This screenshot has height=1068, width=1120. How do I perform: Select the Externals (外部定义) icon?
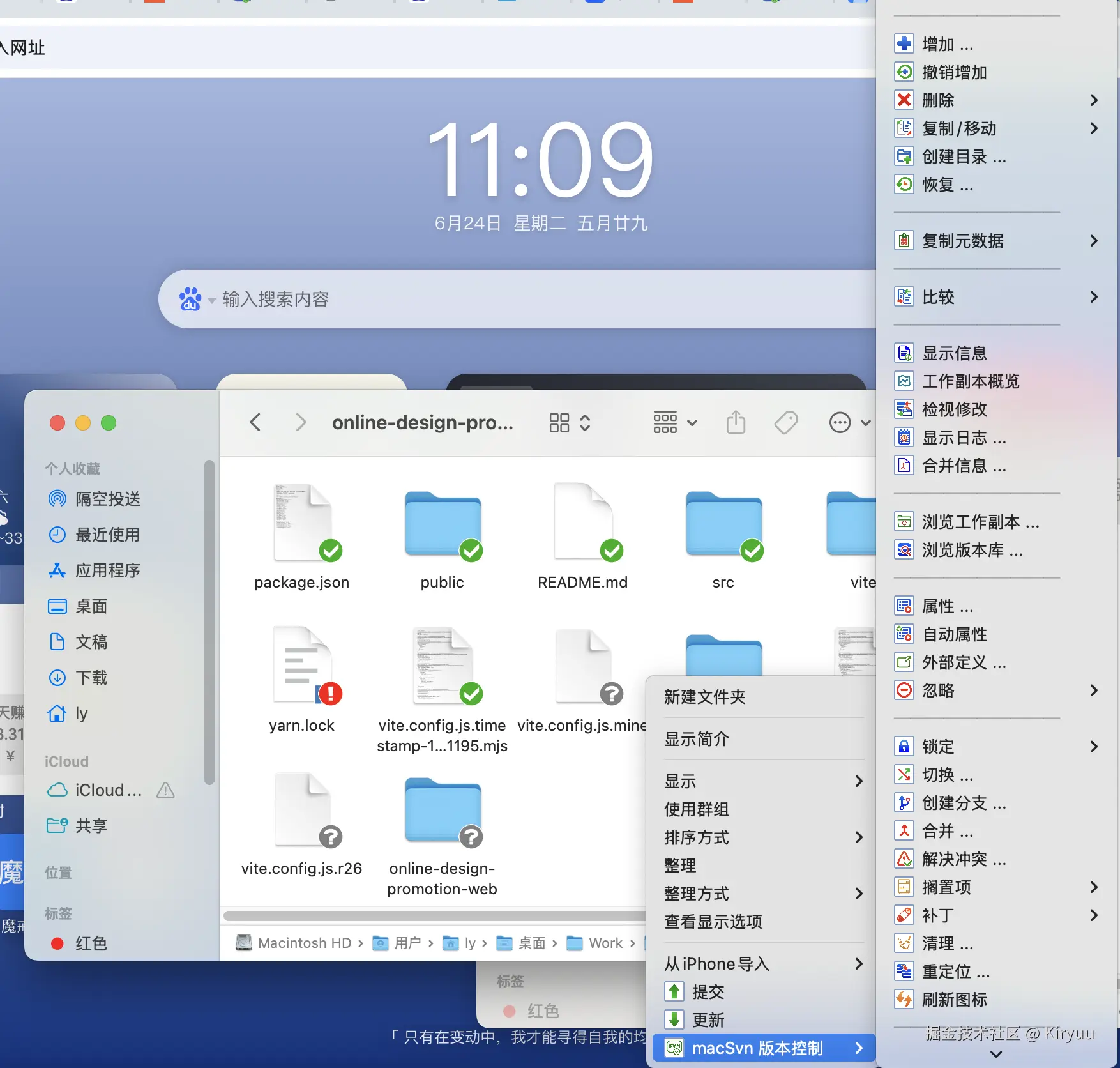904,662
